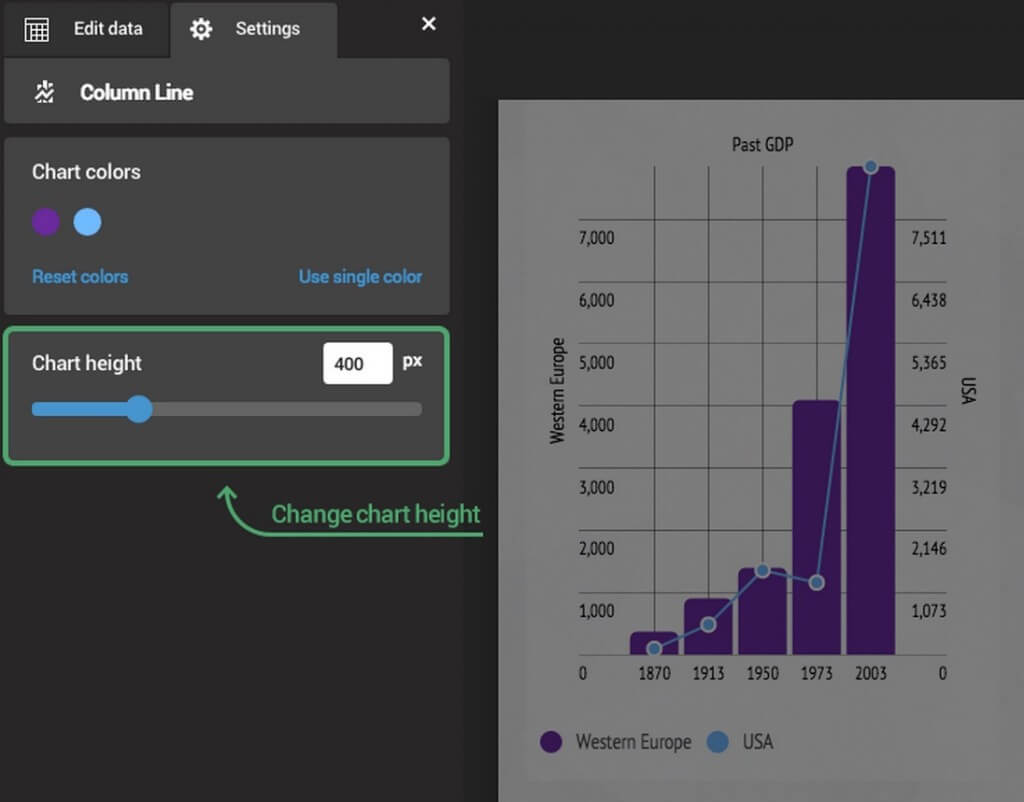This screenshot has width=1024, height=802.
Task: Click the gear icon on Settings tab
Action: 201,29
